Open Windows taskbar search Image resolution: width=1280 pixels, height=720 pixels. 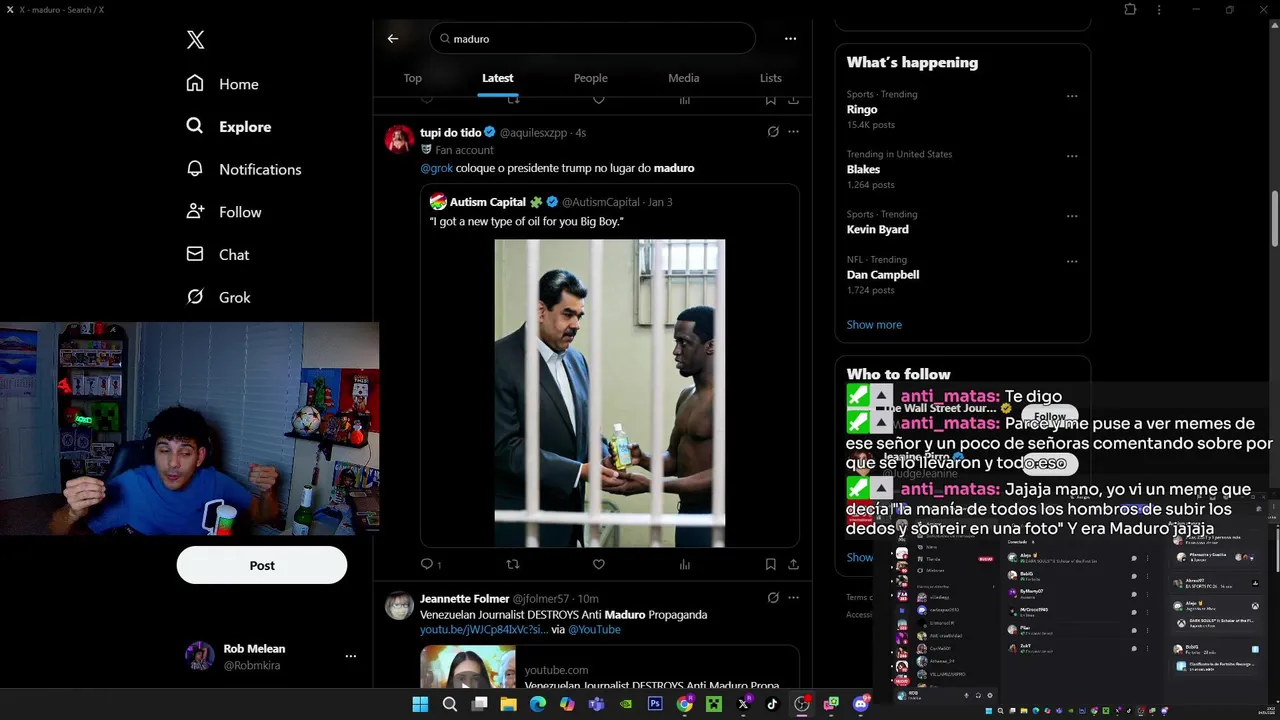(x=450, y=704)
